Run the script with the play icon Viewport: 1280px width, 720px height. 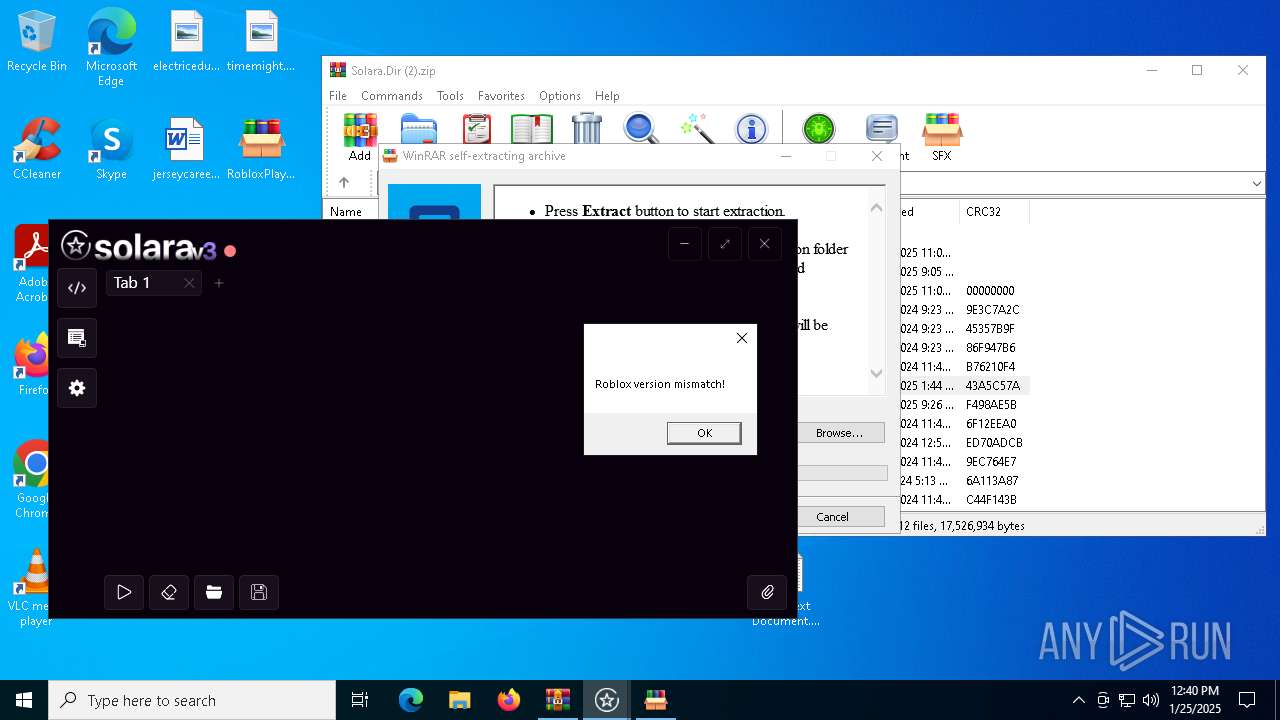(124, 592)
